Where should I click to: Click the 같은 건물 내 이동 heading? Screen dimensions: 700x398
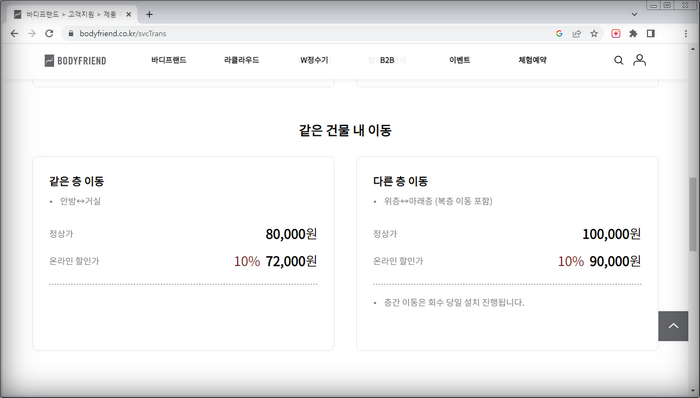(345, 130)
